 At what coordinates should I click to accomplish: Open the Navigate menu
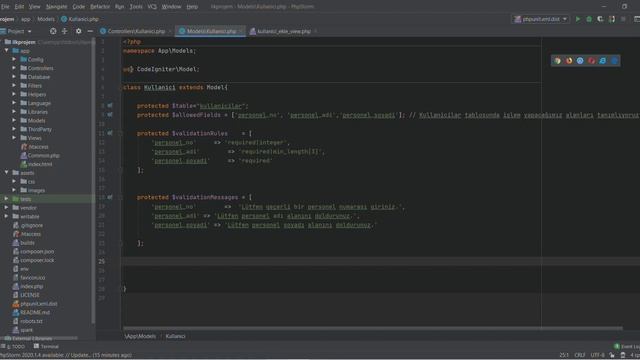56,7
